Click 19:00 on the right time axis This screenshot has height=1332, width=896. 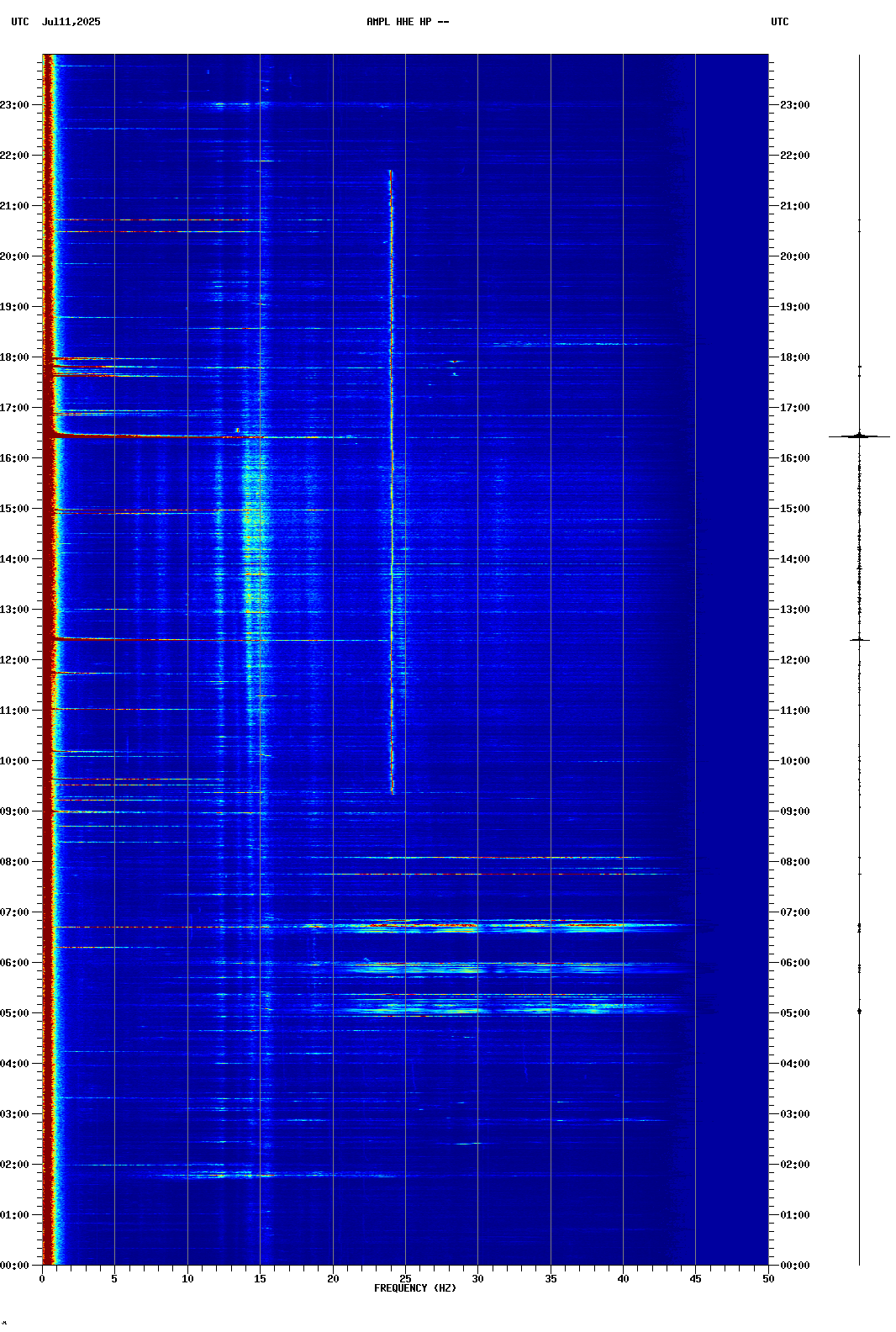point(795,307)
